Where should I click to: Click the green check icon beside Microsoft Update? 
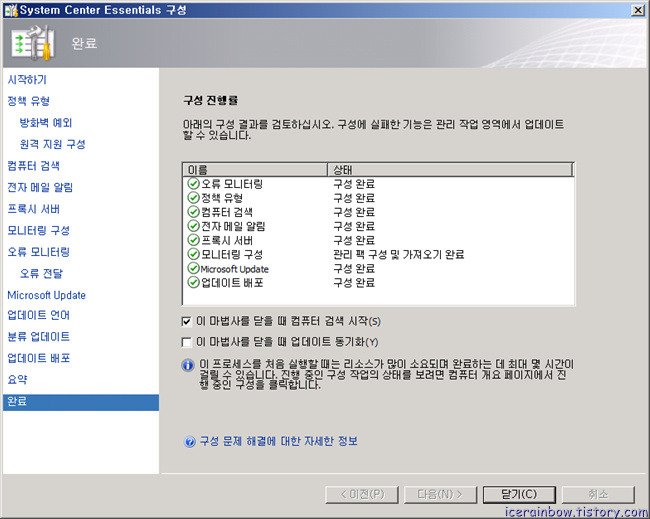tap(193, 269)
